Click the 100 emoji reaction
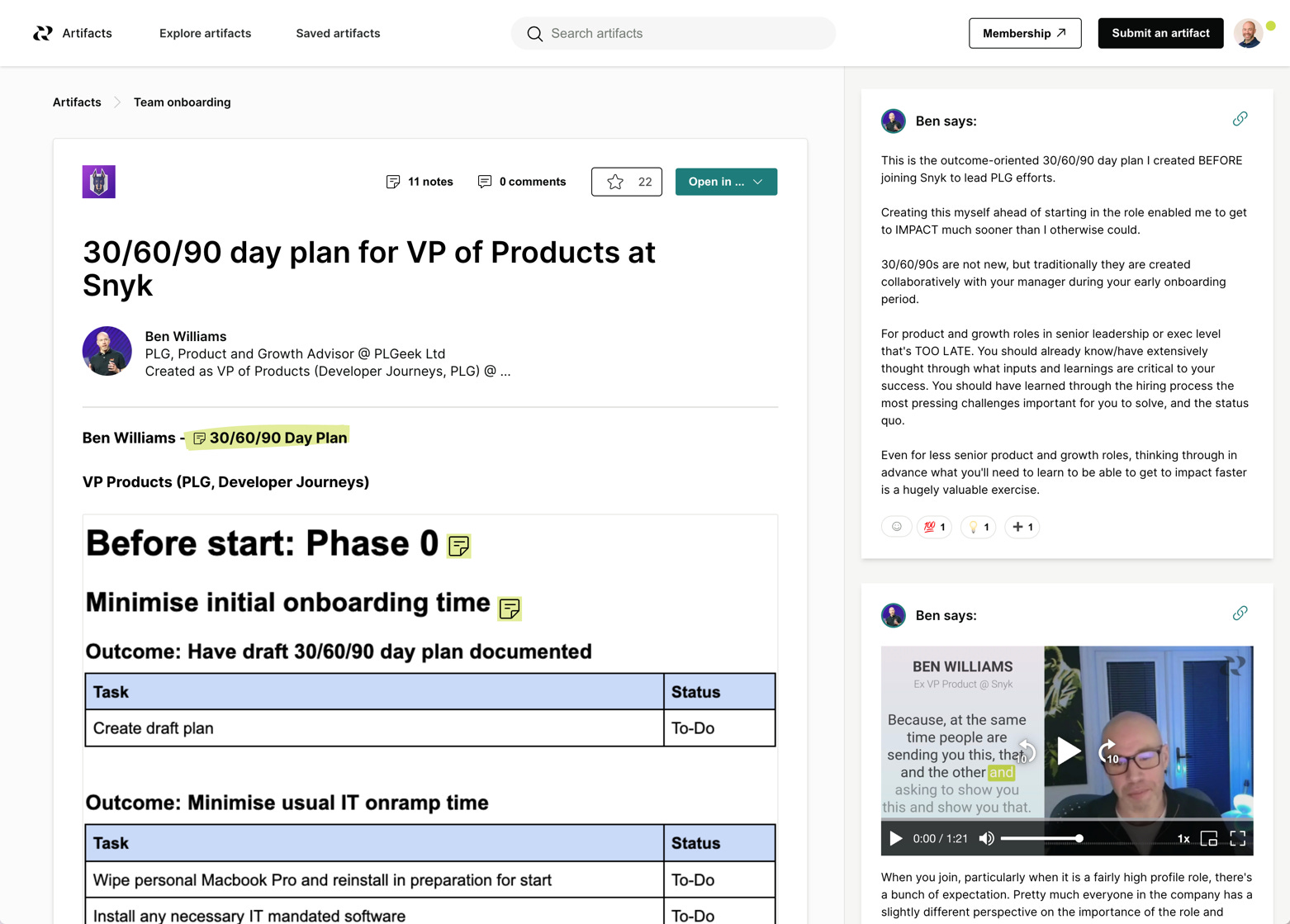Screen dimensions: 1290x924 [934, 527]
